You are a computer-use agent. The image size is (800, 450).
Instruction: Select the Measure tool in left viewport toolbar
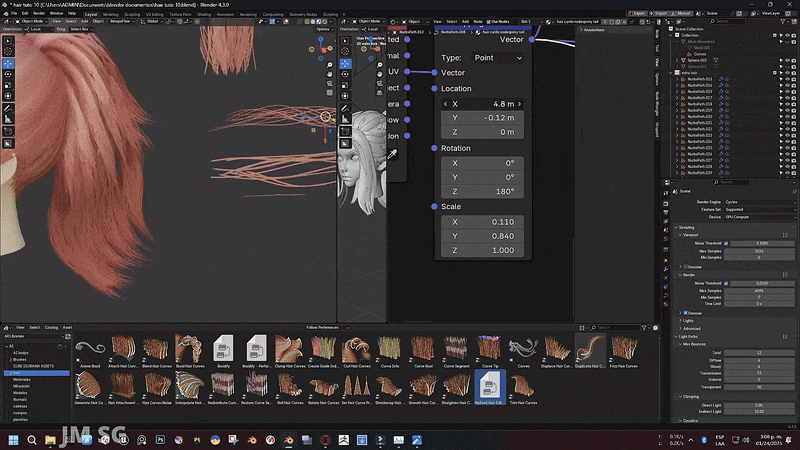(x=8, y=119)
